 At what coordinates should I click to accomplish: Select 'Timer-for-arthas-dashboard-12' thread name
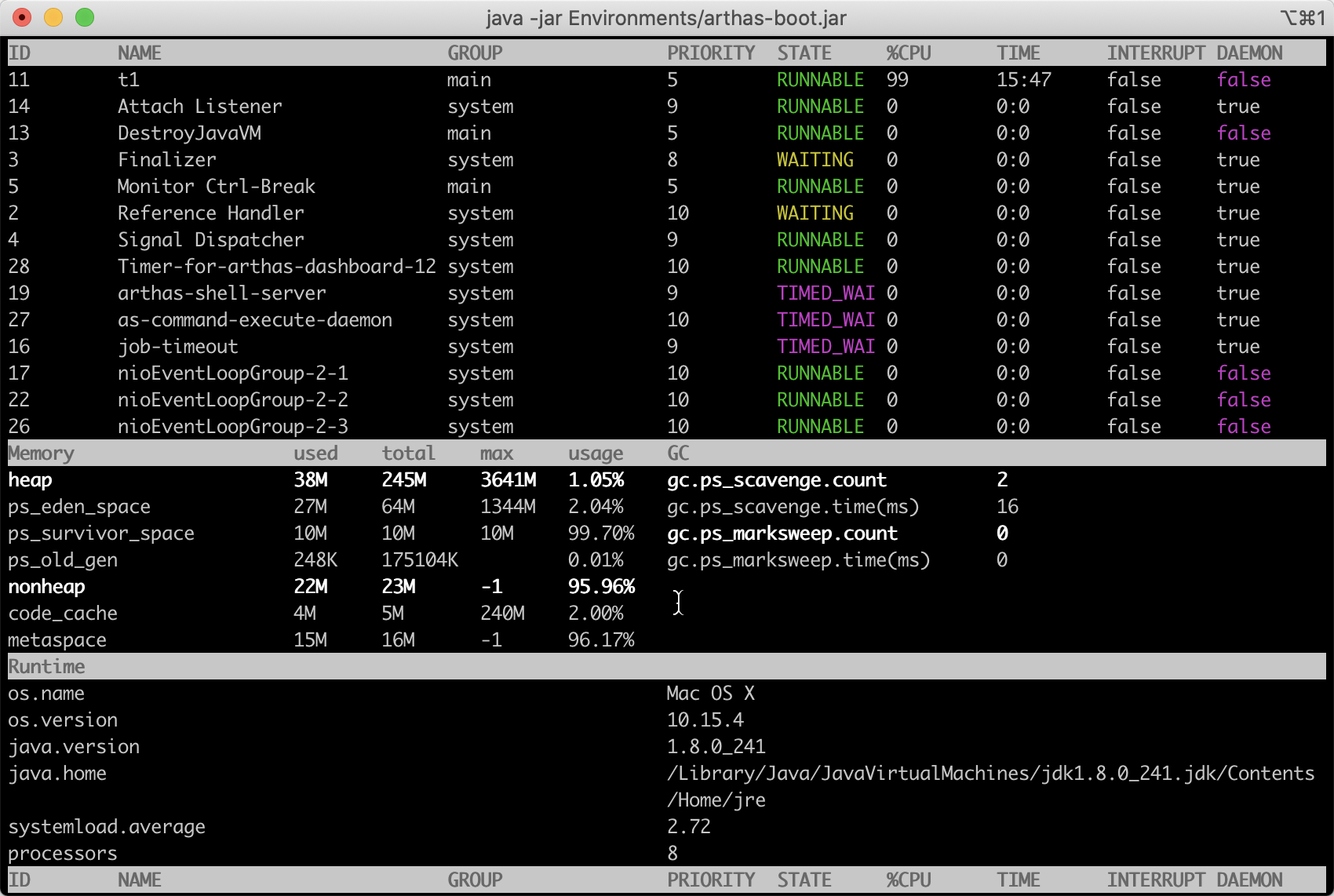(277, 267)
